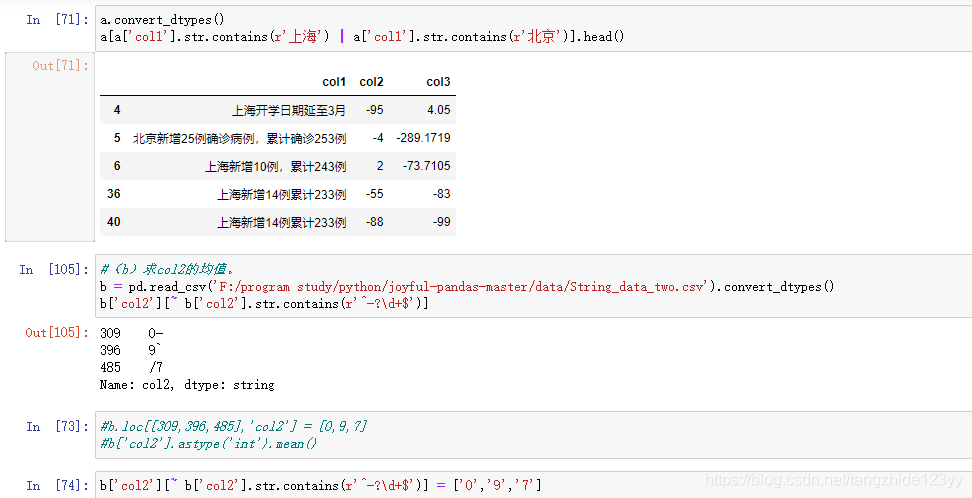This screenshot has height=498, width=972.
Task: Click the commented b.loc assignment line
Action: tap(233, 427)
